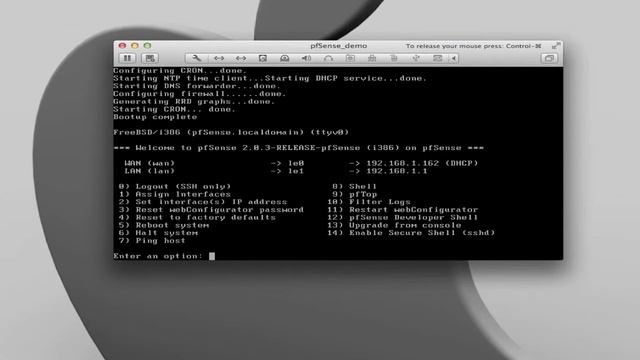Click '2) Set interface(s) IP address' line
The width and height of the screenshot is (640, 360).
pos(203,202)
